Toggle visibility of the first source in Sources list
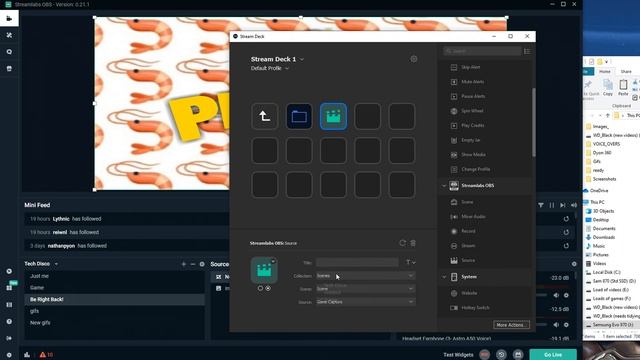Image resolution: width=640 pixels, height=360 pixels. [x=219, y=277]
